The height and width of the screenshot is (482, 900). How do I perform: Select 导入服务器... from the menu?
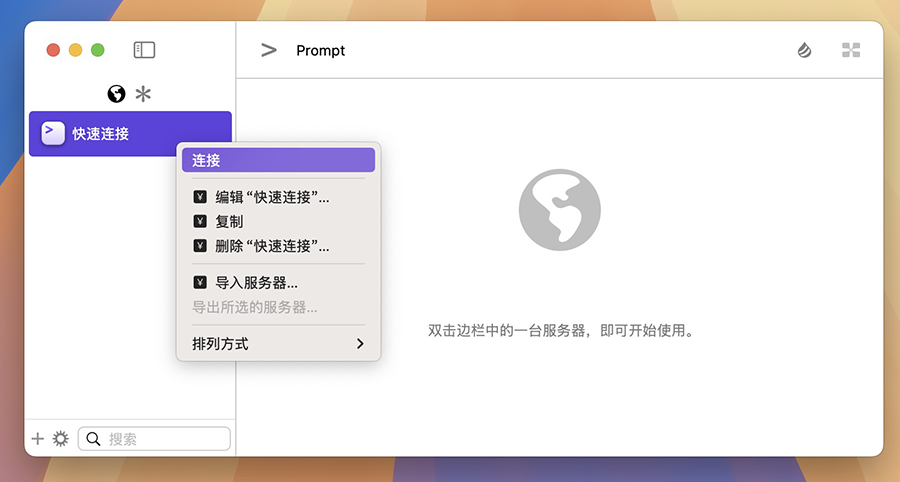click(256, 282)
